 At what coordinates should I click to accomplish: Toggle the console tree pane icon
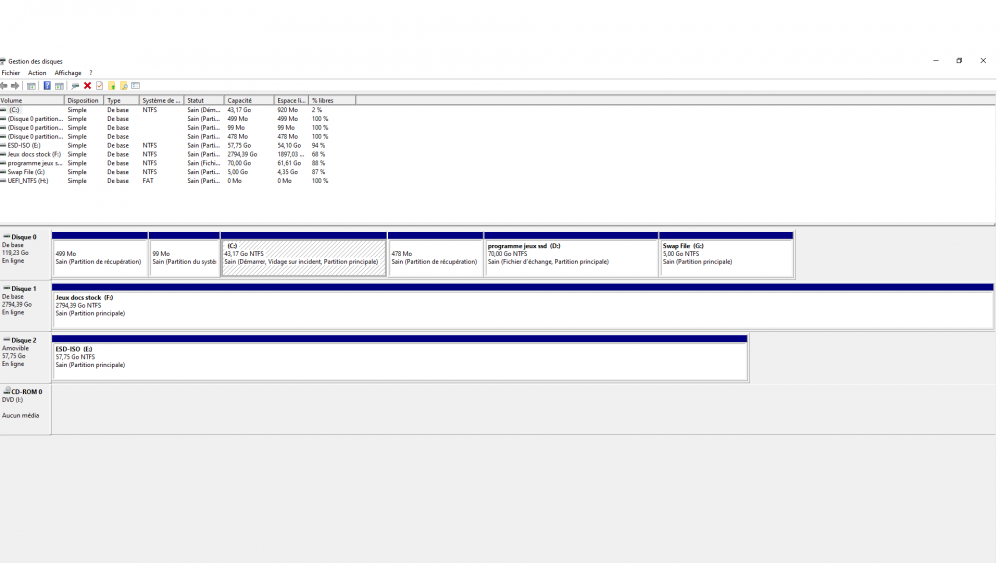pyautogui.click(x=31, y=86)
